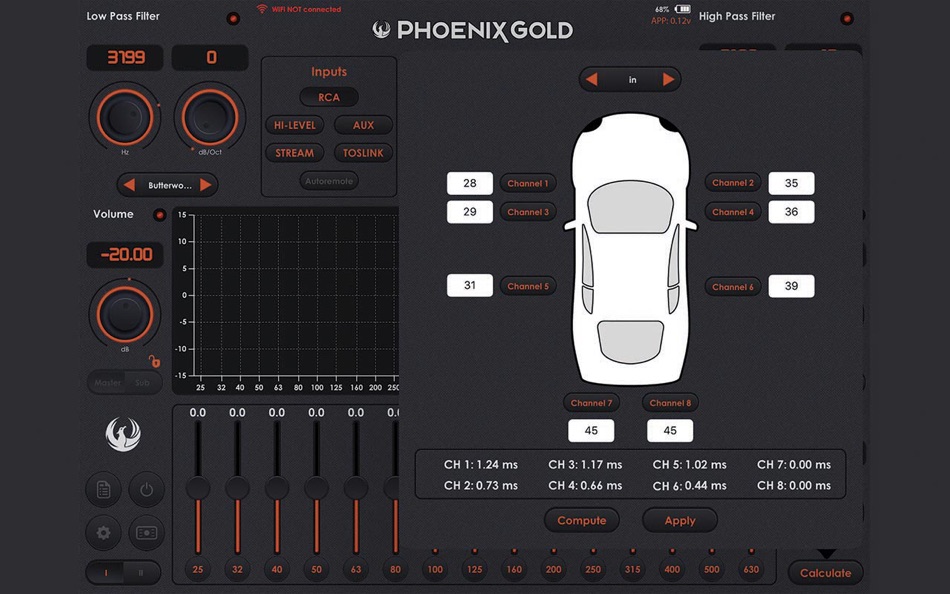950x594 pixels.
Task: Click the Channel 8 button
Action: point(670,402)
